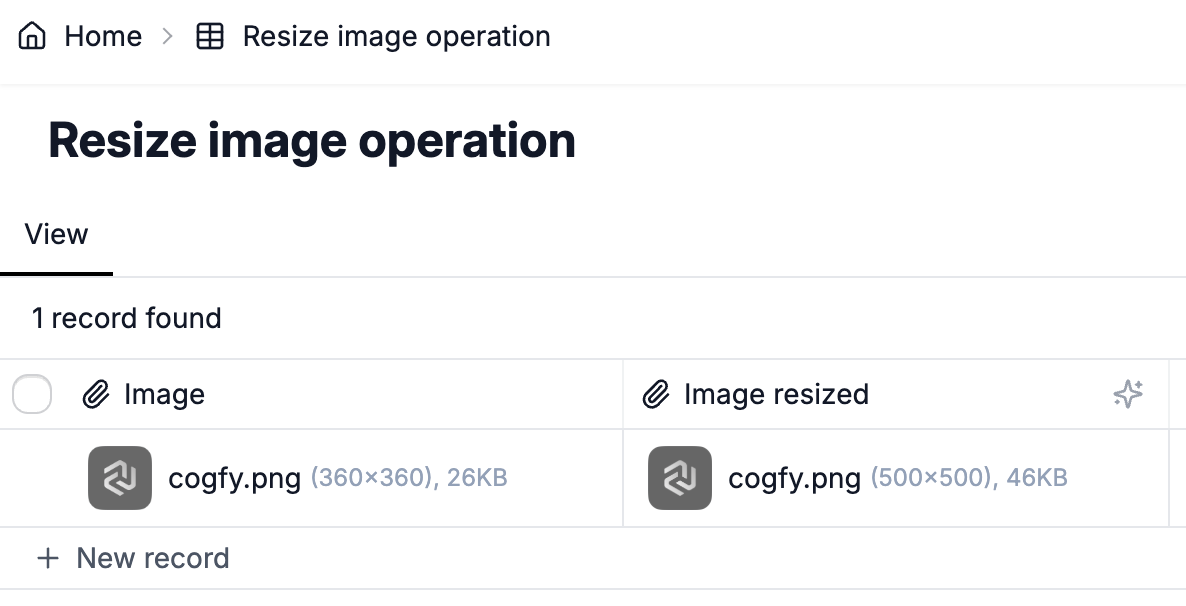Toggle the select-all records checkbox
Viewport: 1186px width, 606px height.
pyautogui.click(x=32, y=394)
